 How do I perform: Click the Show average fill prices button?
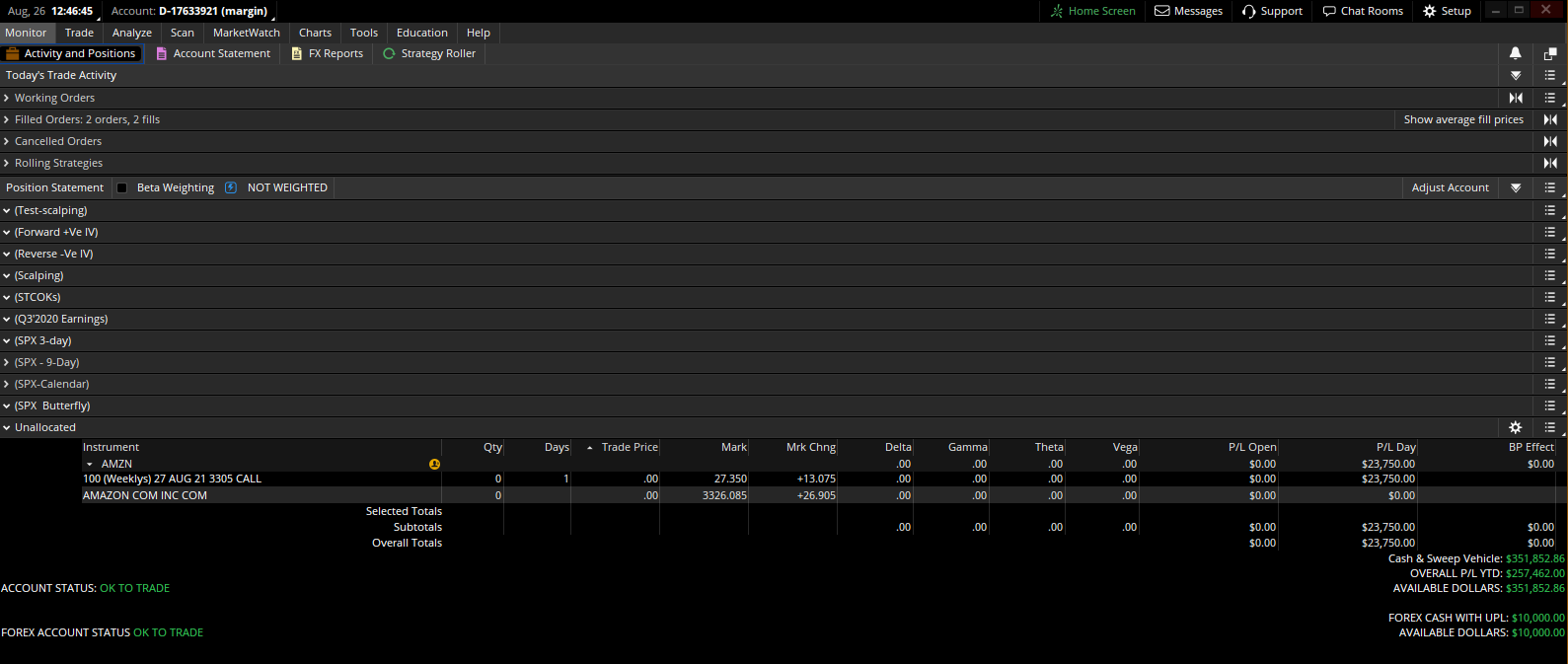[1462, 119]
